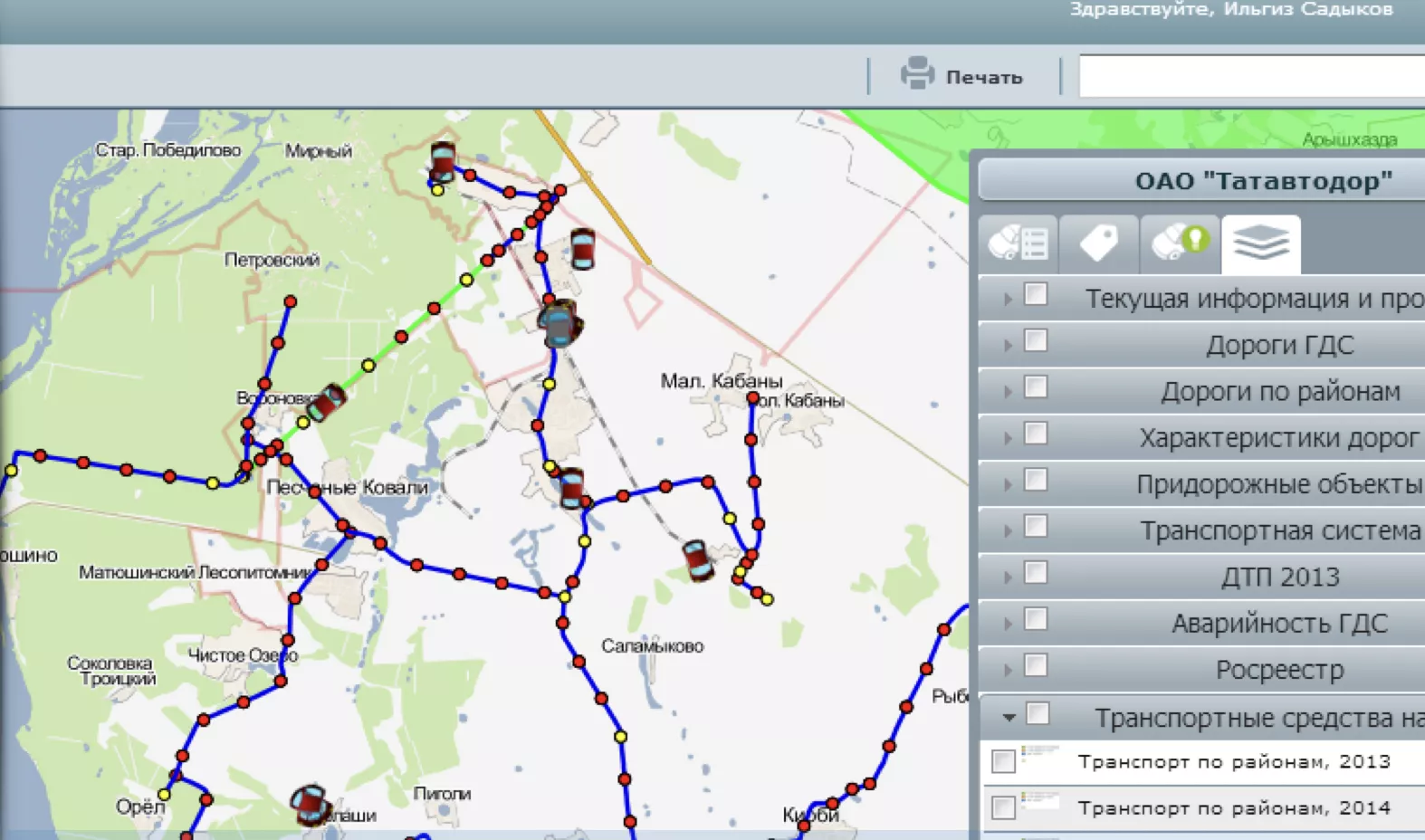Open the vehicle list tab icon

click(1019, 243)
